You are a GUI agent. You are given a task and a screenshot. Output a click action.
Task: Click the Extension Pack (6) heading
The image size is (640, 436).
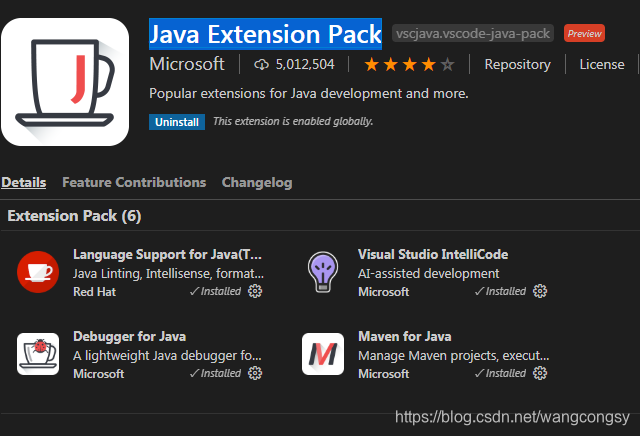(74, 216)
